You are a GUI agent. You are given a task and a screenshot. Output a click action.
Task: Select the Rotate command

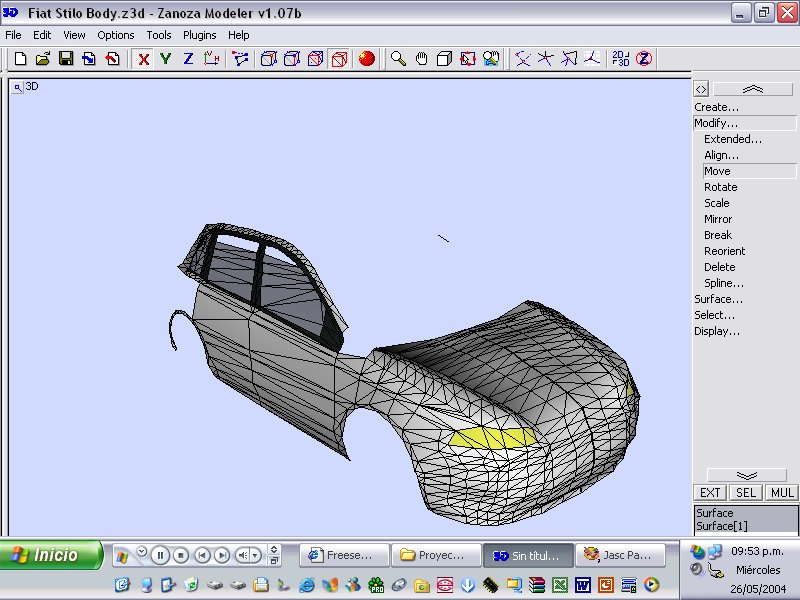click(x=720, y=187)
